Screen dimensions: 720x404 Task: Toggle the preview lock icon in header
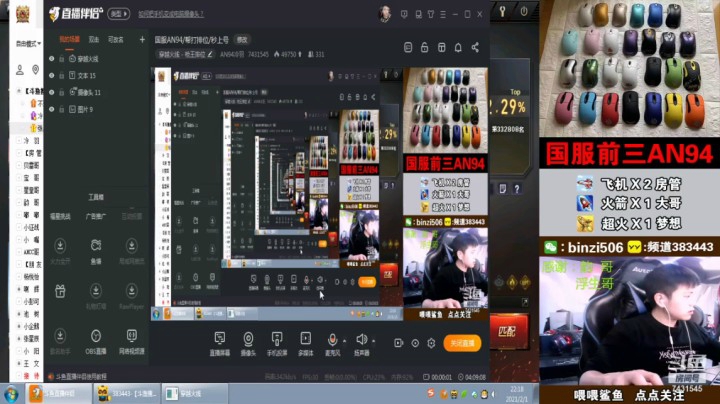424,47
